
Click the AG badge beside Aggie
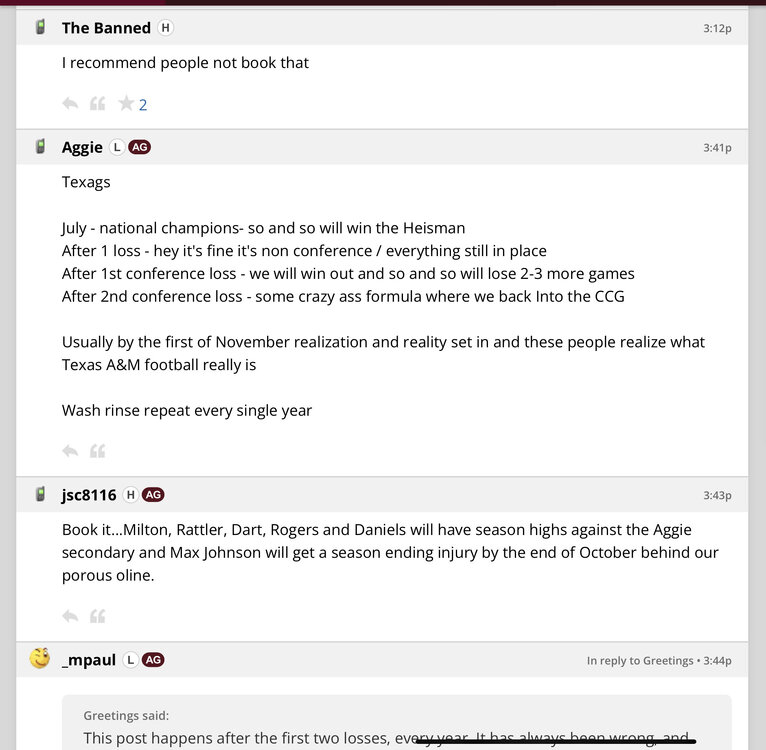(140, 147)
